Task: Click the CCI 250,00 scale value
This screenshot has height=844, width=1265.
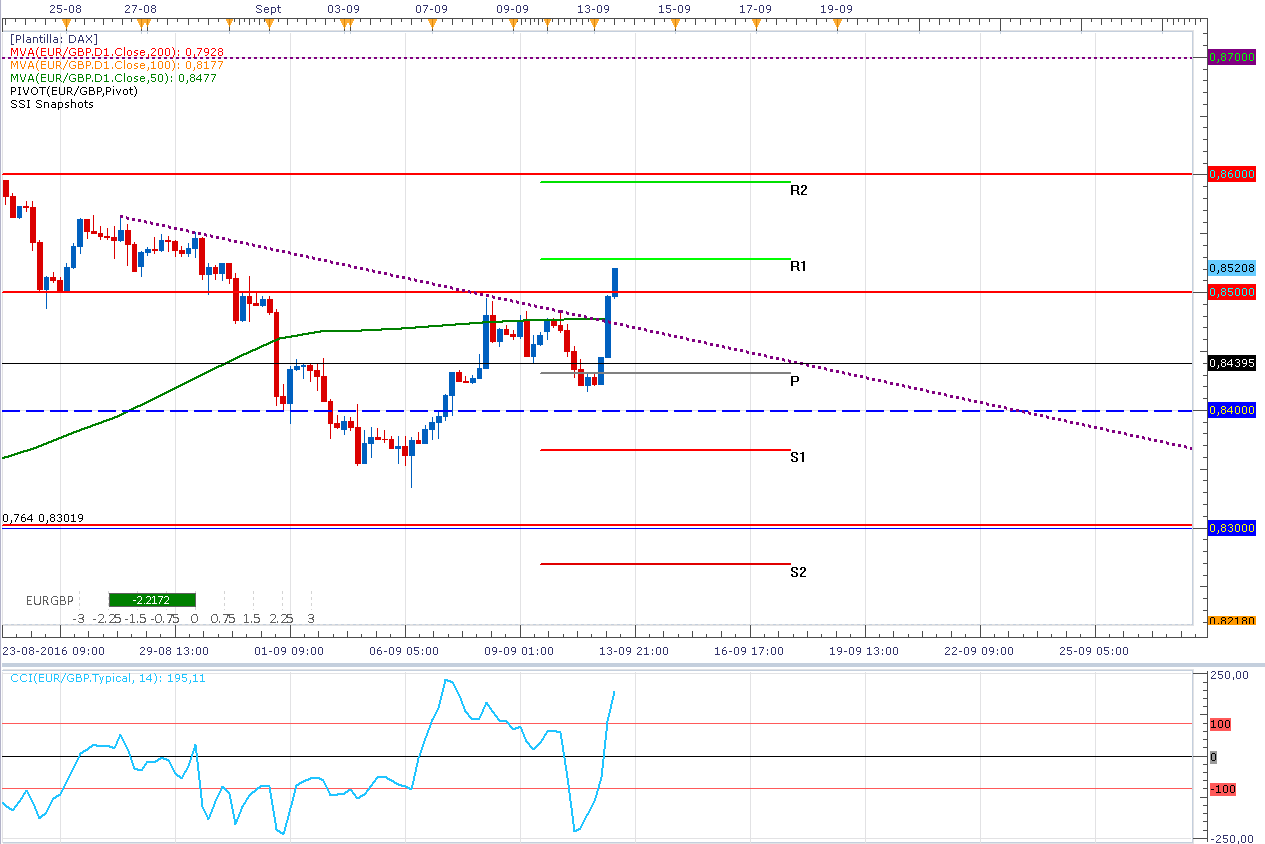Action: [1231, 676]
